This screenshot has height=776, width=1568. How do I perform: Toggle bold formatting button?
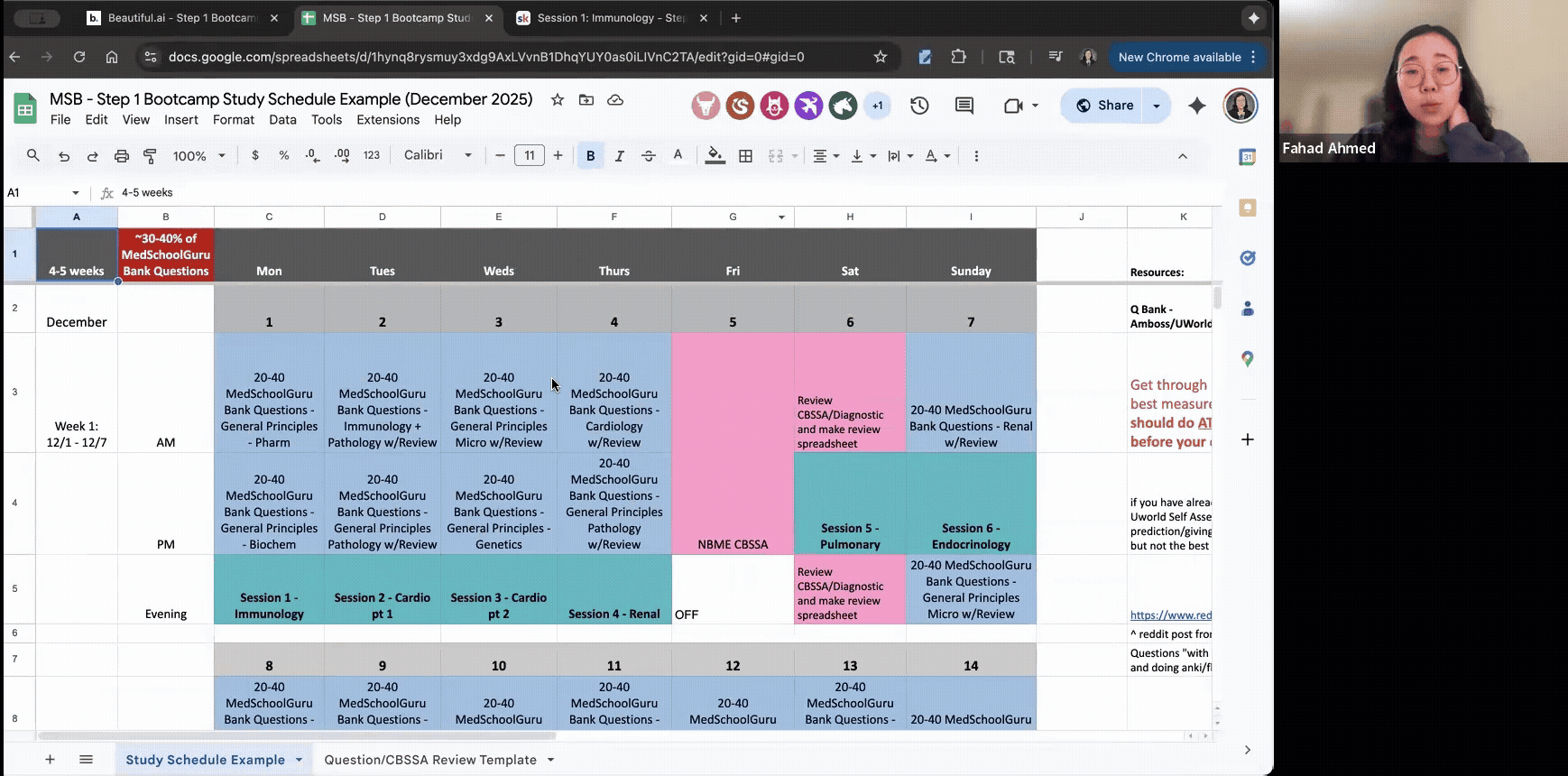(590, 156)
